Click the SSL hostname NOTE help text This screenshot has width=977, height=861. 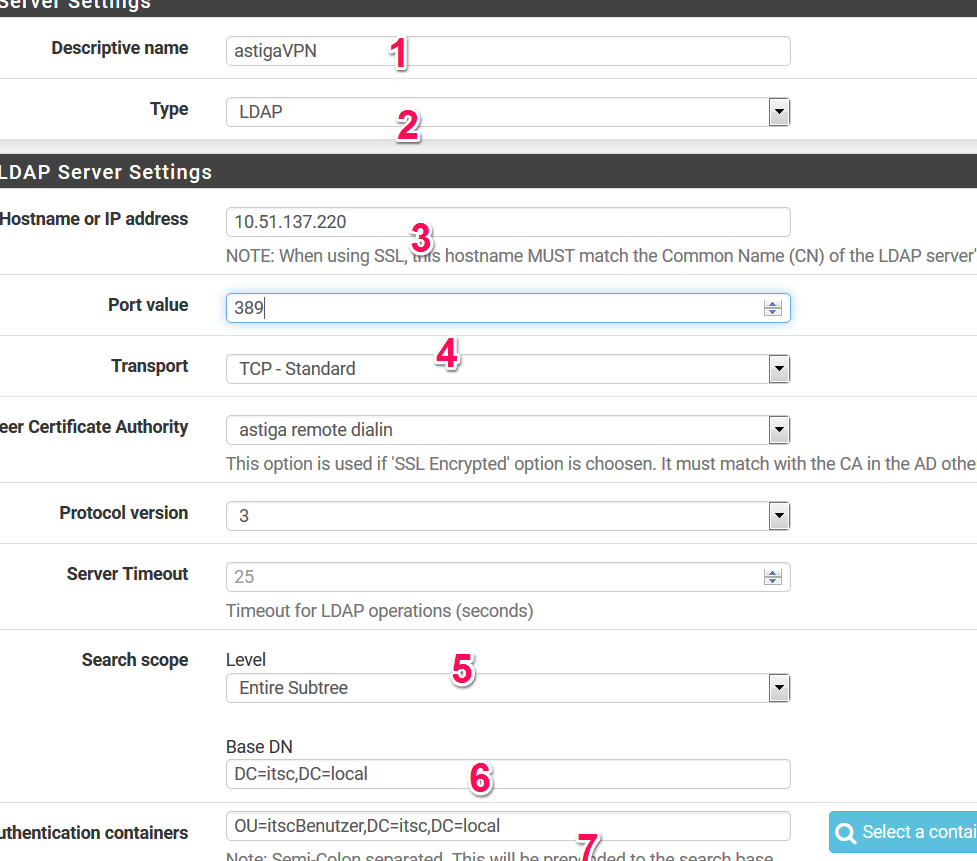pyautogui.click(x=601, y=256)
